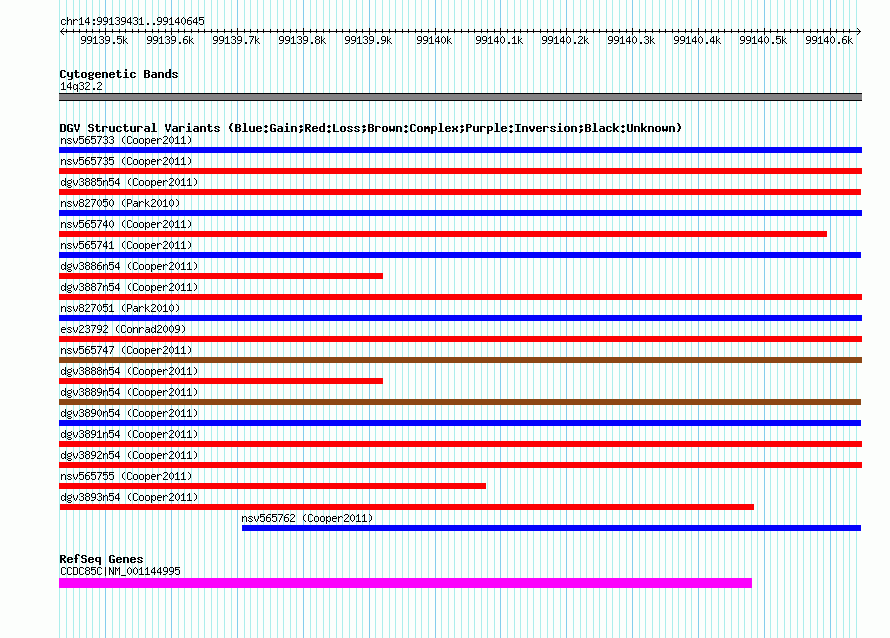Screen dimensions: 890x638
Task: Click the blue bar under nsv565762
Action: (551, 528)
